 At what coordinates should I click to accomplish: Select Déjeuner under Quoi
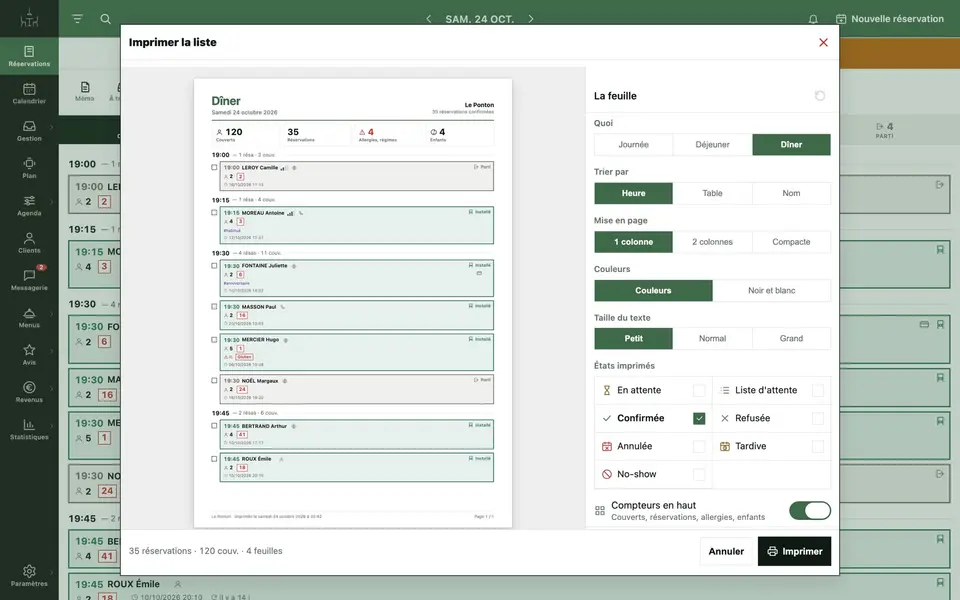pyautogui.click(x=712, y=144)
